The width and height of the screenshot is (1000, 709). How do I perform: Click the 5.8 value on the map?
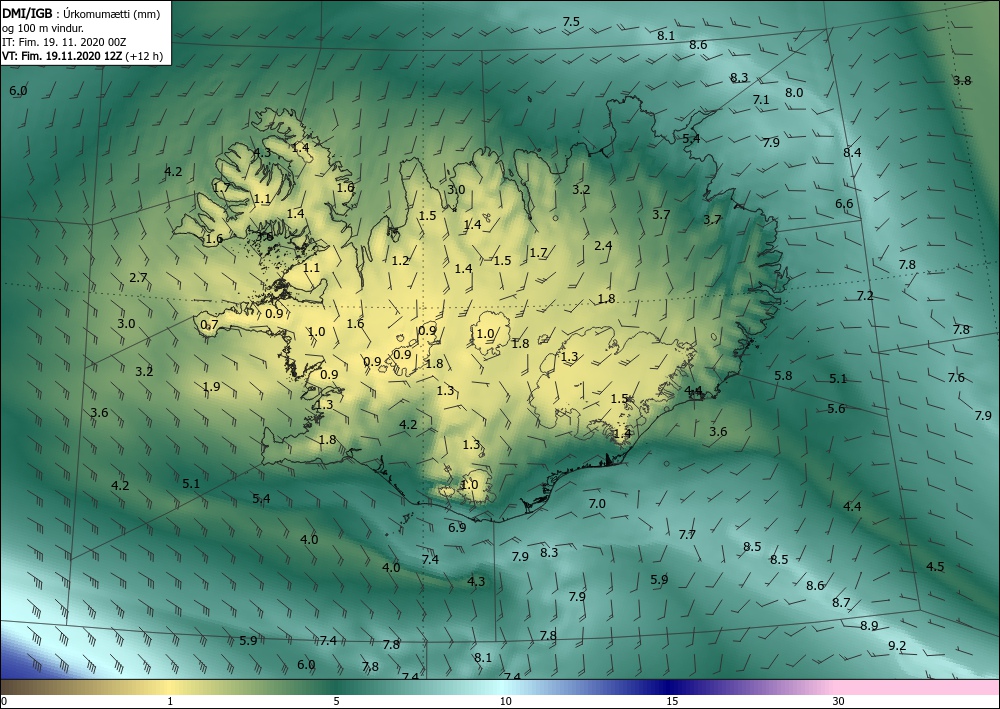pos(783,376)
